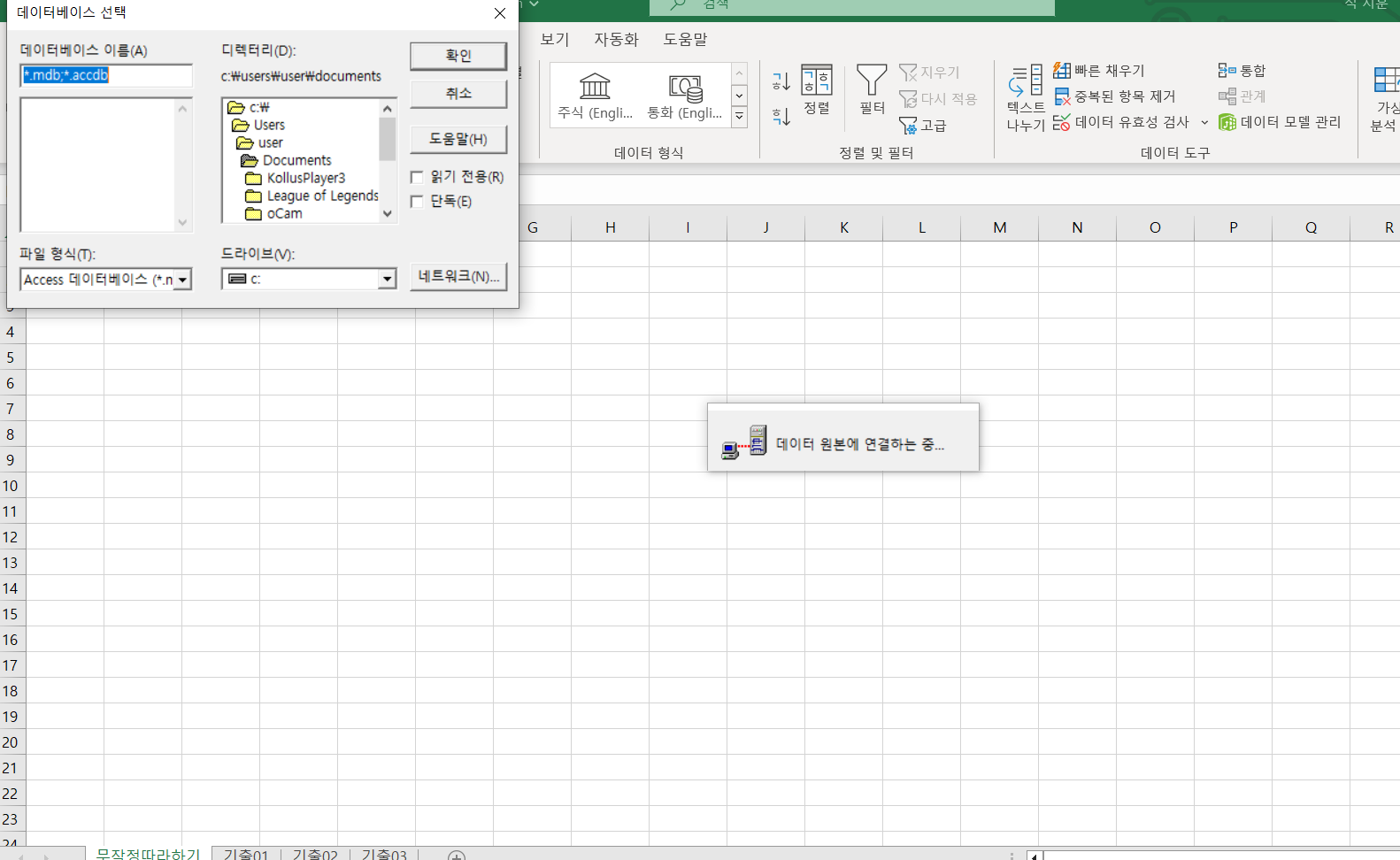
Task: Click the OK (확인) button
Action: [458, 56]
